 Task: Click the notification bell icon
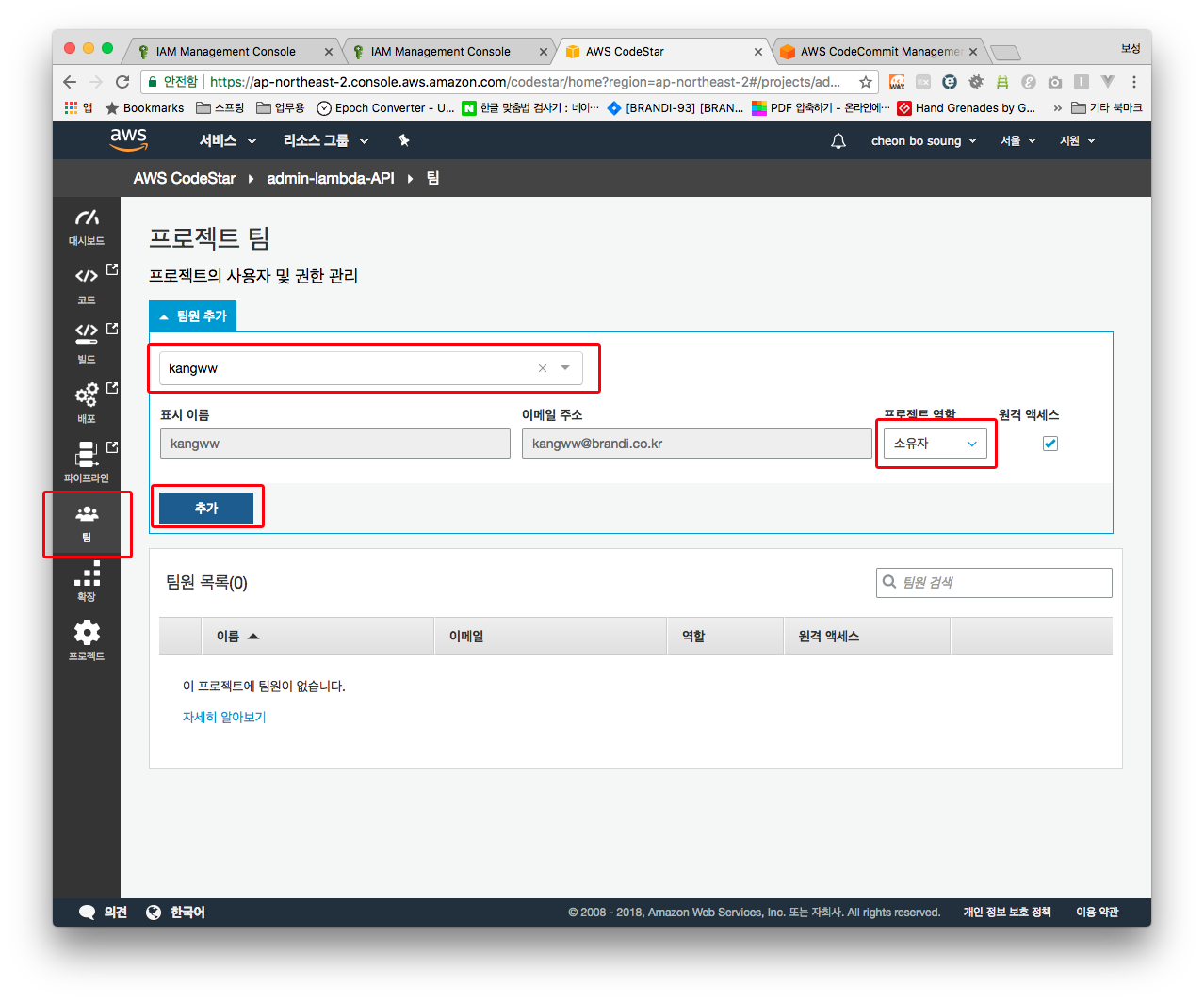[x=838, y=141]
